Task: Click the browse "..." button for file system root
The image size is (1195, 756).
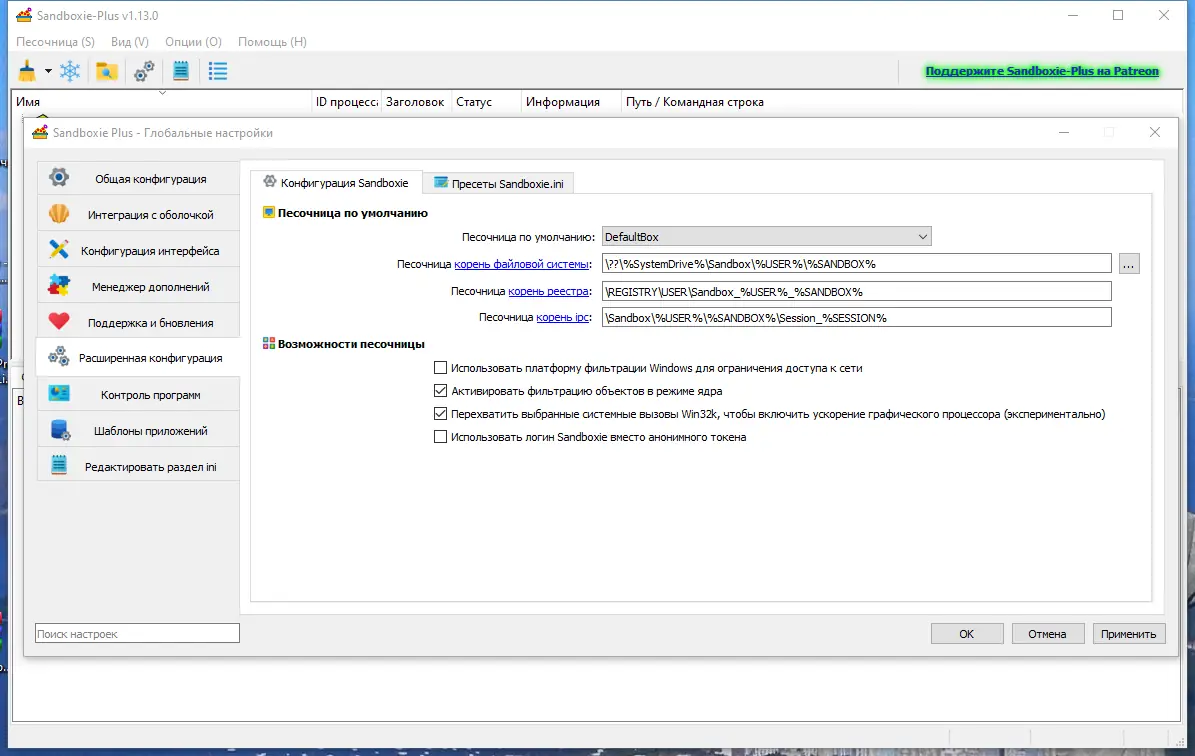Action: (x=1129, y=264)
